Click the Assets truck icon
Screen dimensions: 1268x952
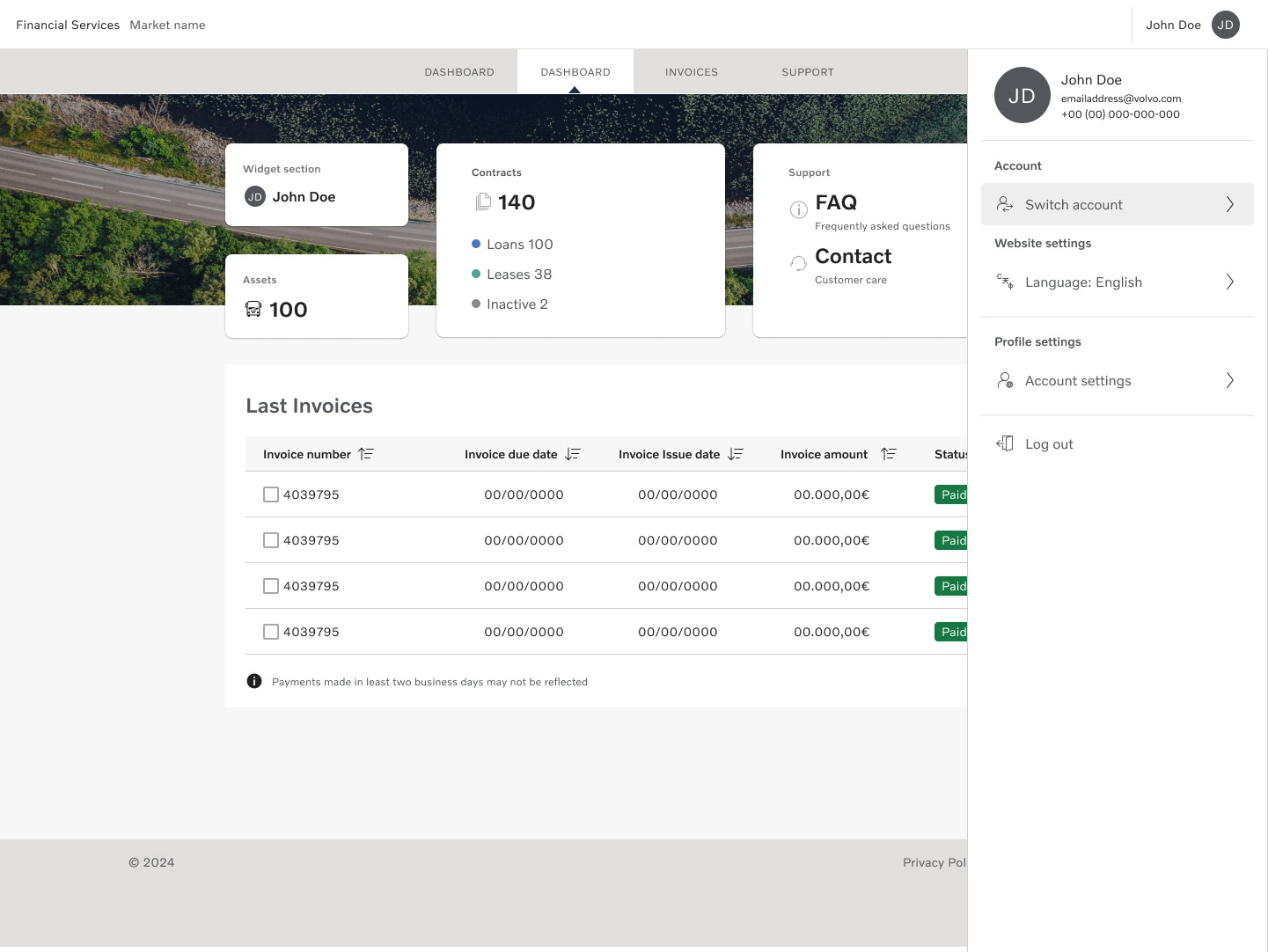pyautogui.click(x=253, y=309)
